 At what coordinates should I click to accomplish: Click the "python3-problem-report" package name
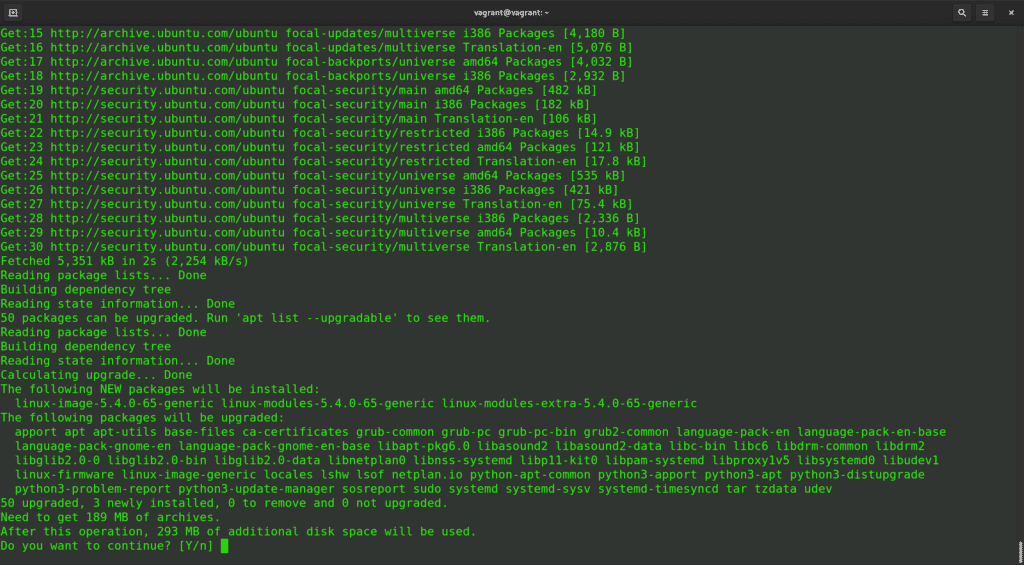tap(93, 489)
